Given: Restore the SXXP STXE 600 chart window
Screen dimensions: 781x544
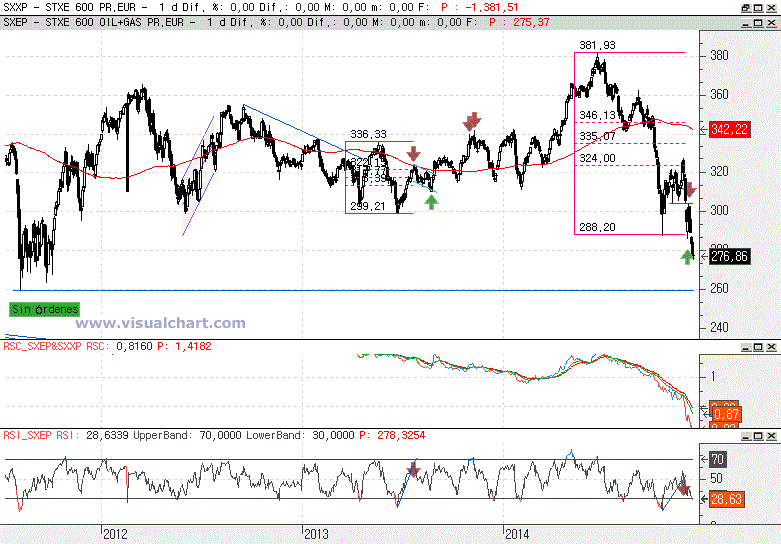Looking at the screenshot, I should tap(746, 7).
